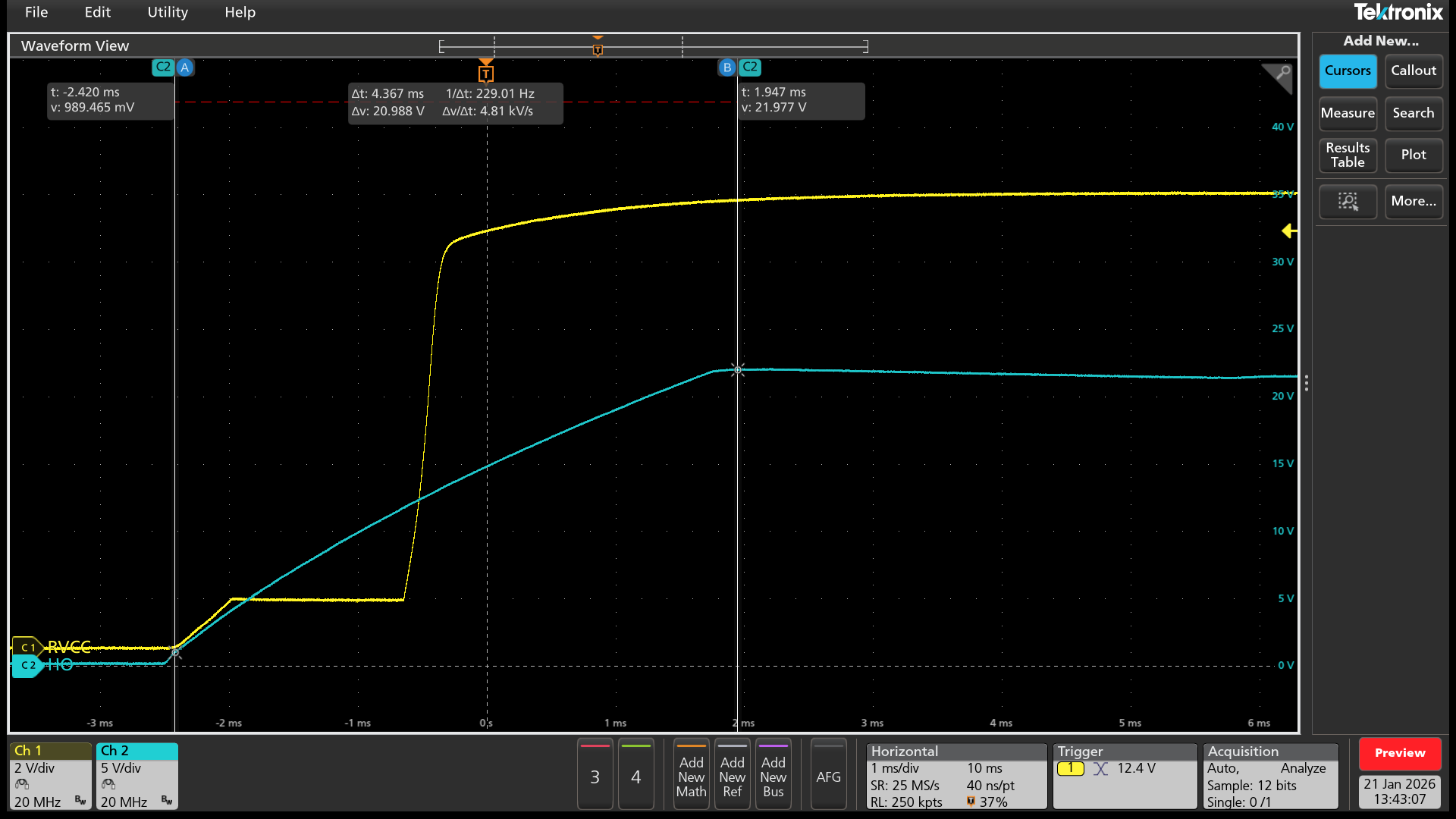Open Ch 2 vertical settings badge
Screen dimensions: 1456x819
(137, 776)
